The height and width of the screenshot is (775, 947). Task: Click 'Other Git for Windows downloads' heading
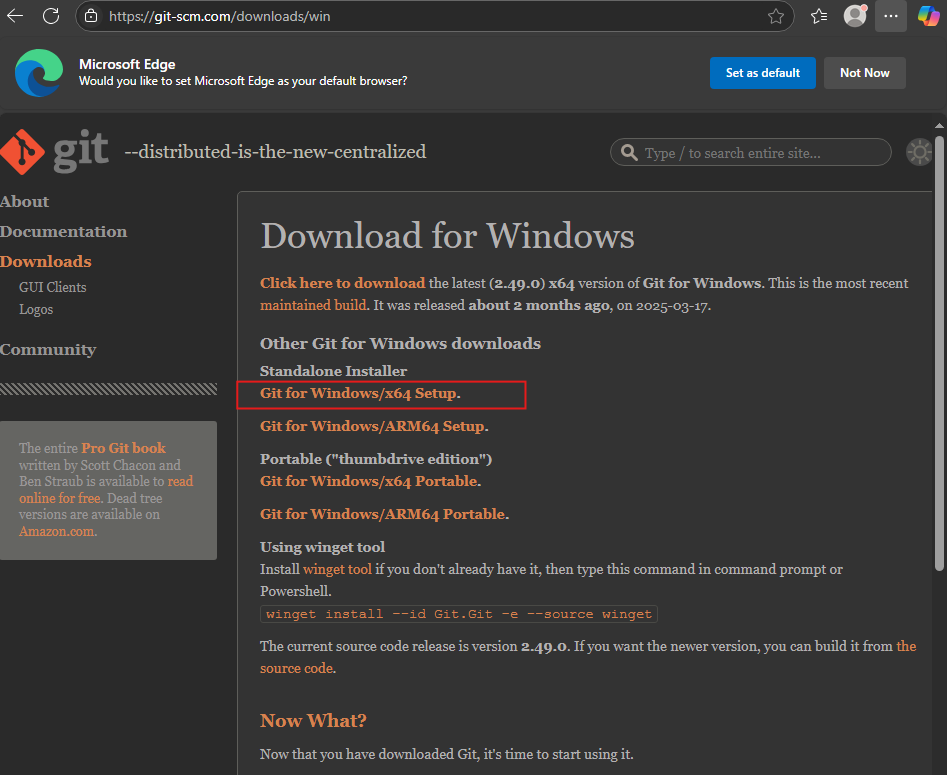point(400,344)
